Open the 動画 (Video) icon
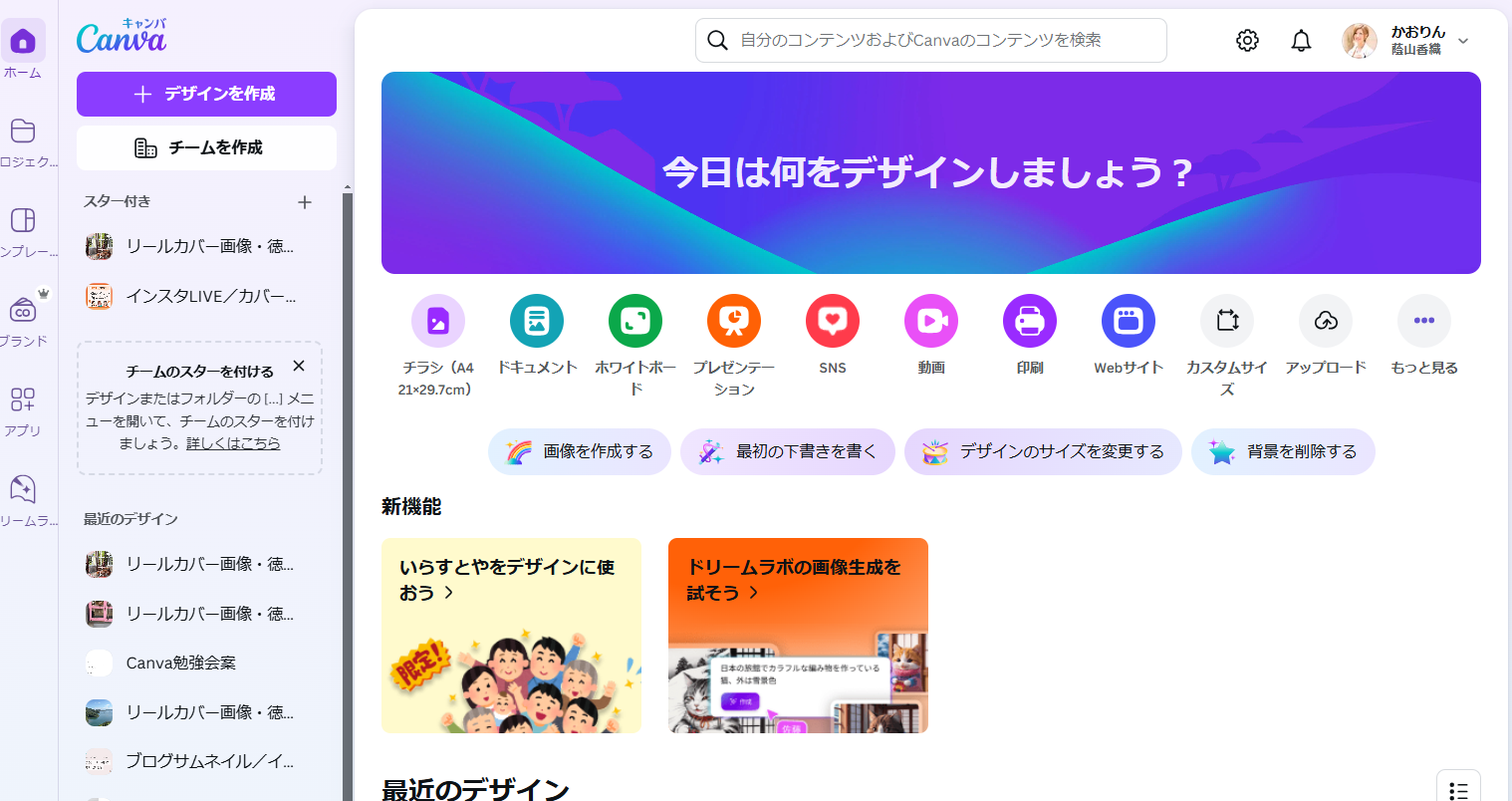This screenshot has height=801, width=1512. [x=930, y=321]
